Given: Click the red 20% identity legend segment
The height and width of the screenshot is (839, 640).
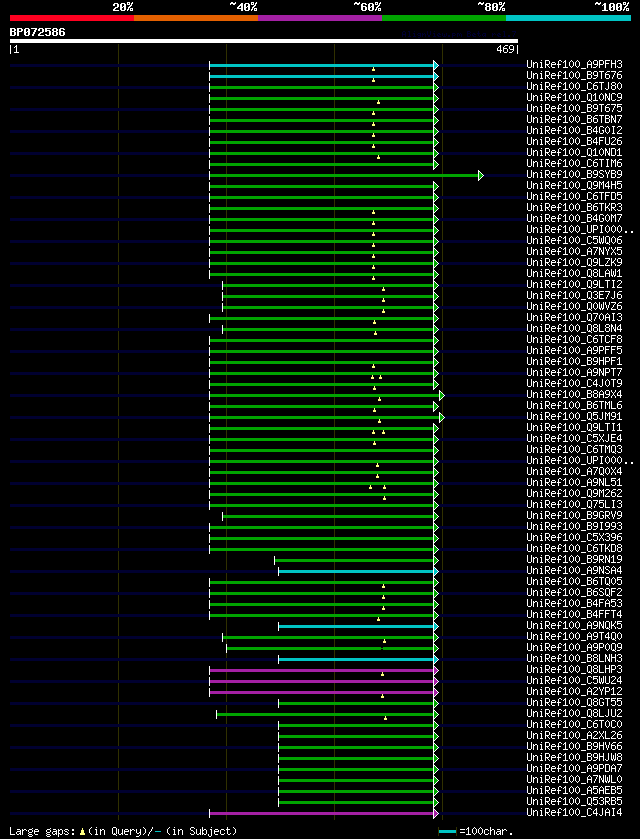Looking at the screenshot, I should (72, 18).
